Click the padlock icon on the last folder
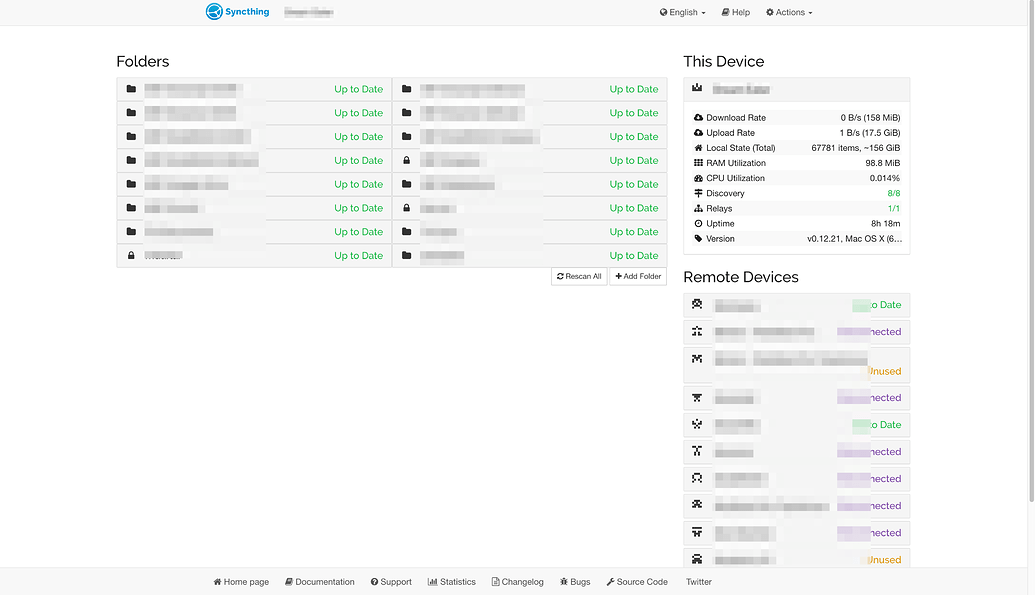Image resolution: width=1035 pixels, height=595 pixels. 131,255
